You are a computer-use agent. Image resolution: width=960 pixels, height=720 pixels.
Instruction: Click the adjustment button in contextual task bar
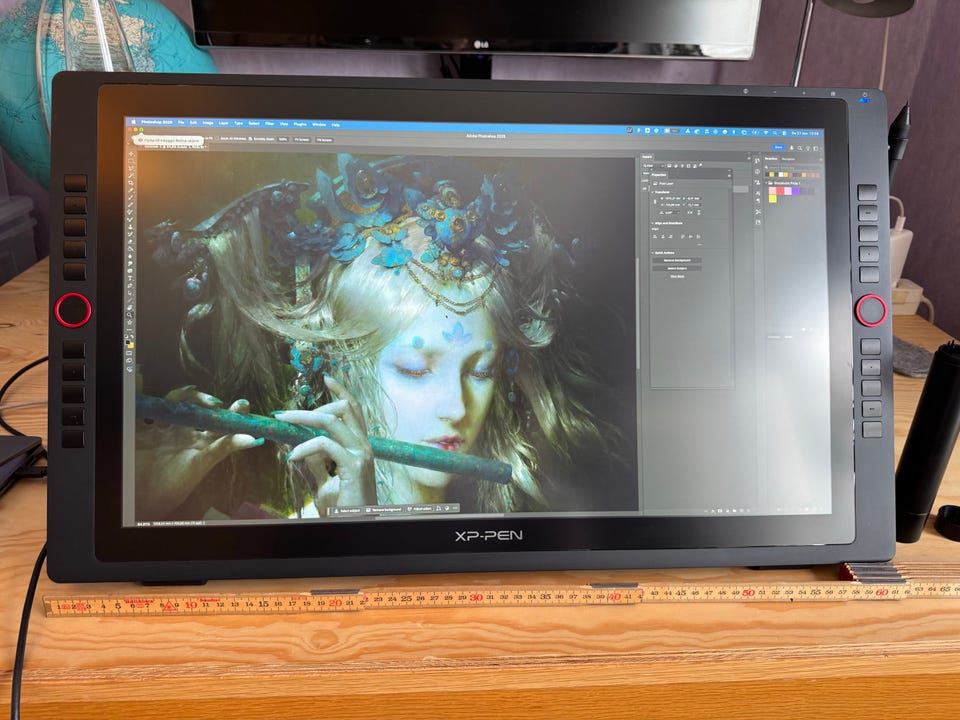click(419, 509)
